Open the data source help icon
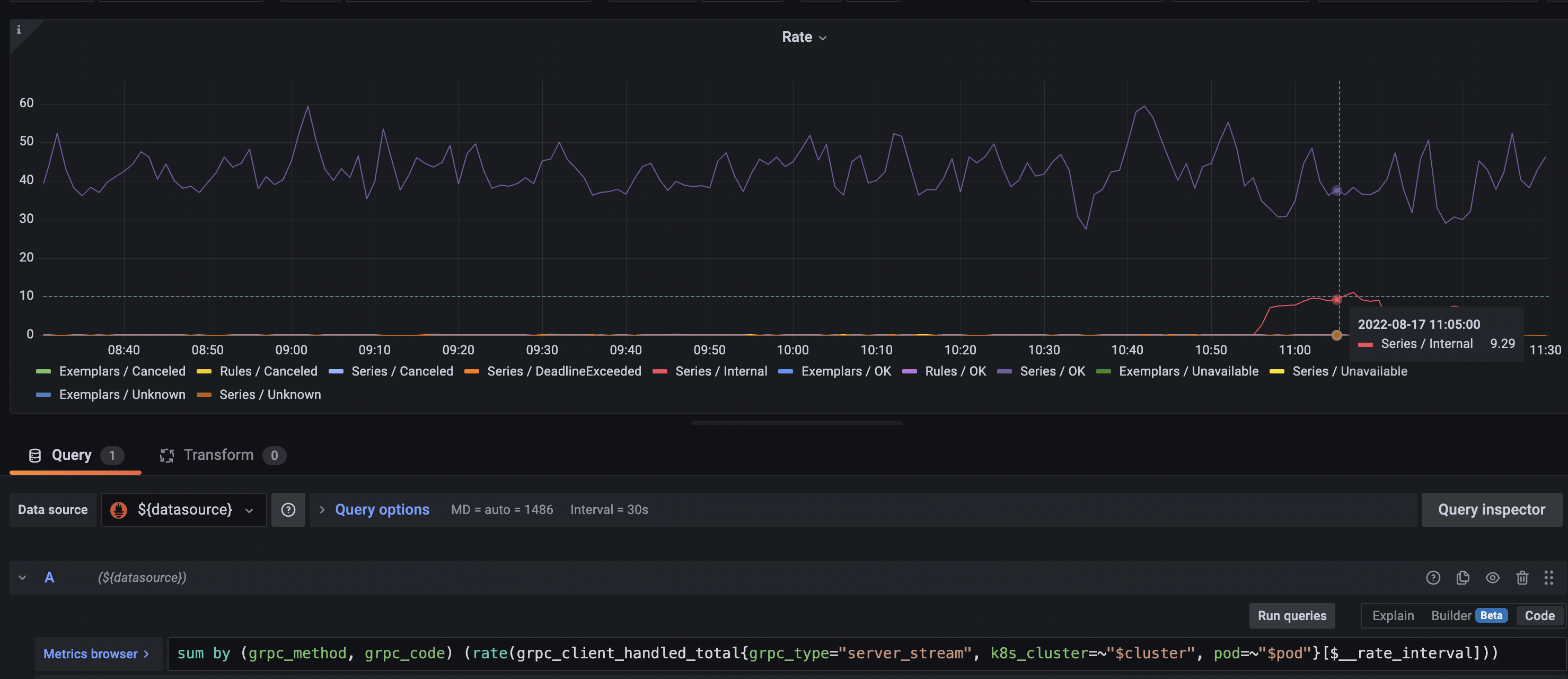Viewport: 1568px width, 679px height. (288, 510)
